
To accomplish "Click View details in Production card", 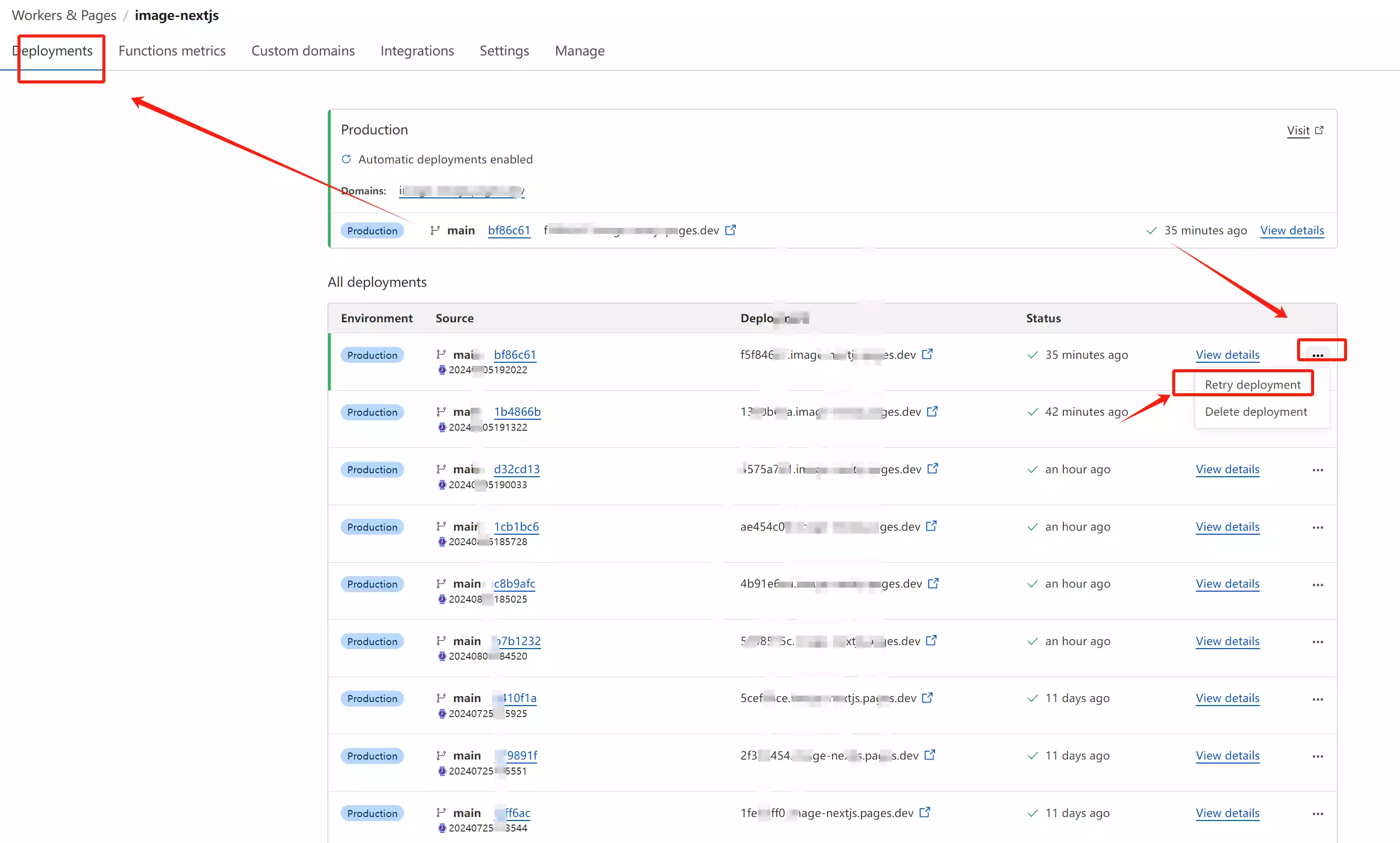I will point(1292,230).
